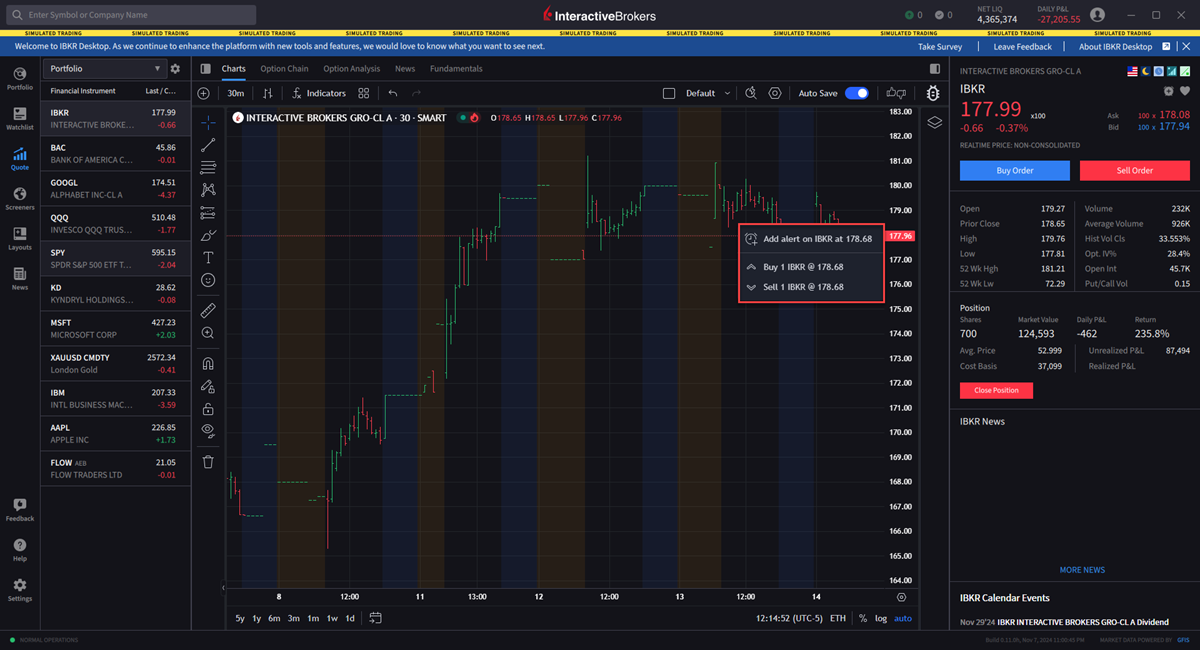Image resolution: width=1200 pixels, height=650 pixels.
Task: Open Screeners in the left sidebar
Action: pos(20,199)
